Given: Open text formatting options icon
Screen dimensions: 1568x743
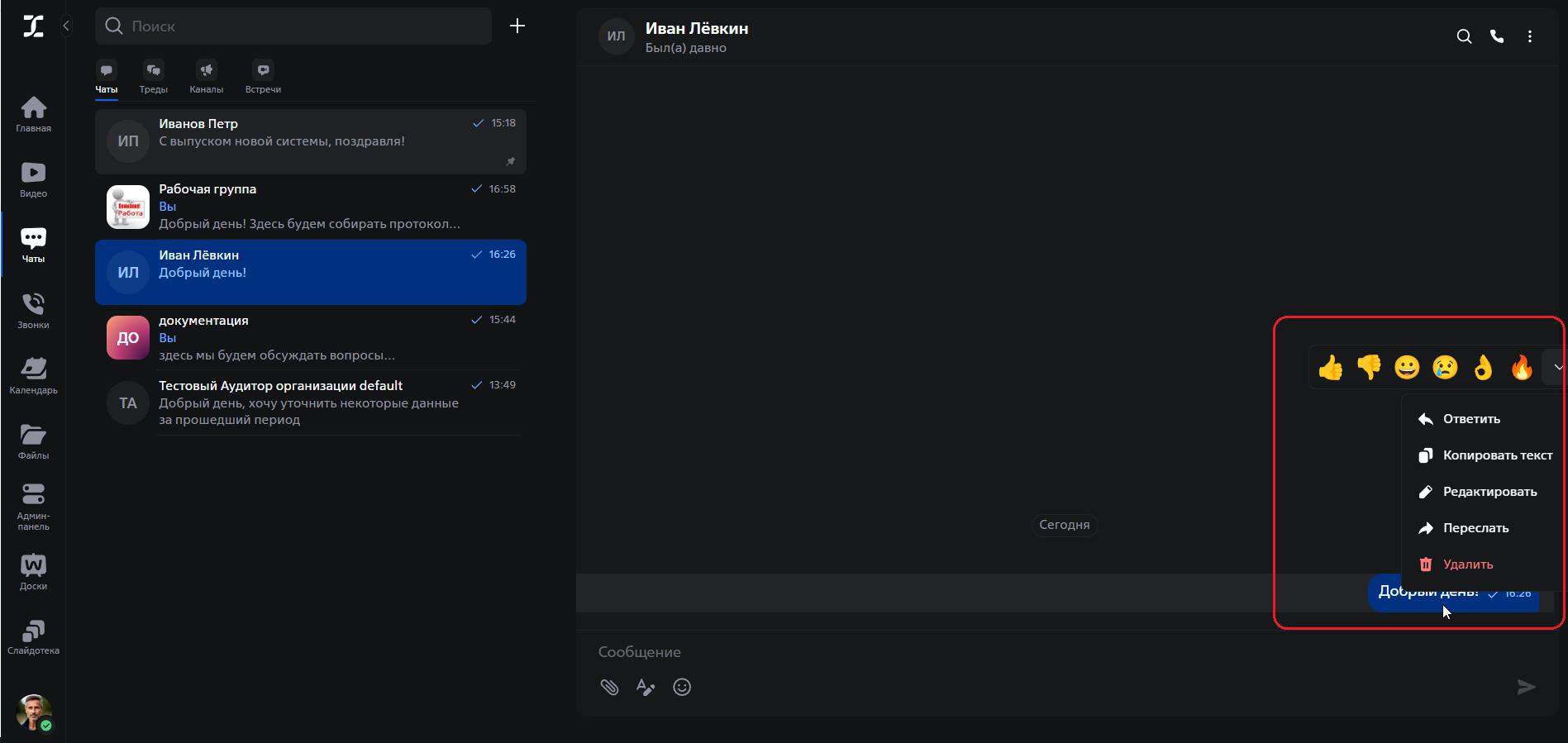Looking at the screenshot, I should click(x=646, y=687).
